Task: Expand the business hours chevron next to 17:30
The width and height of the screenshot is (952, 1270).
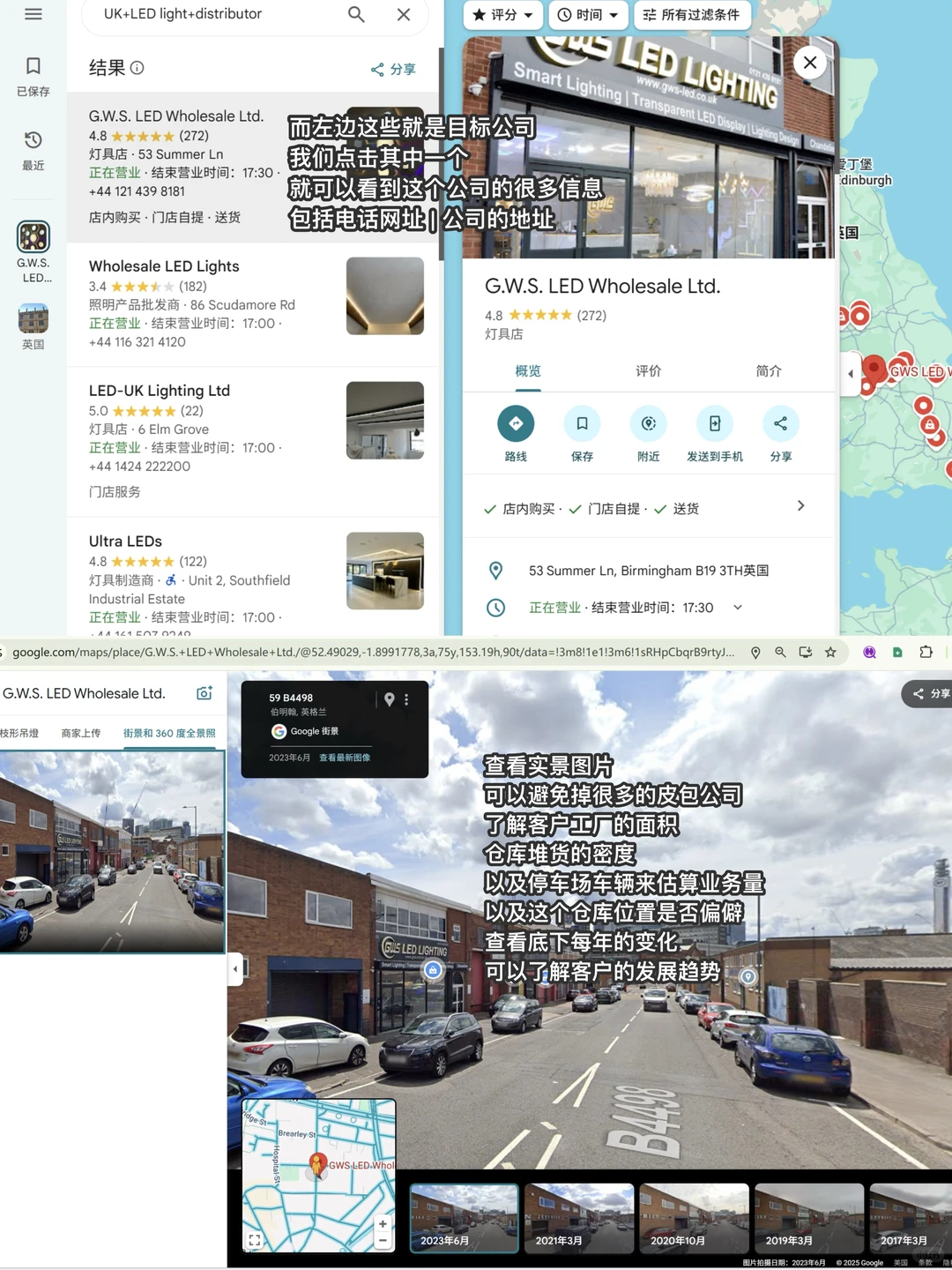Action: coord(737,607)
